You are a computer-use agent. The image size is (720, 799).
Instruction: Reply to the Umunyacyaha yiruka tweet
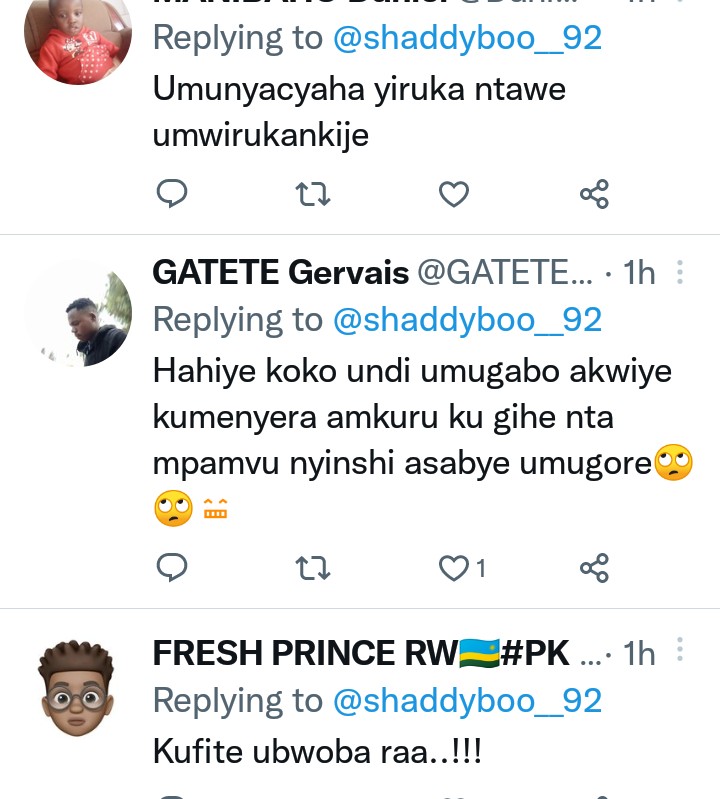(173, 193)
